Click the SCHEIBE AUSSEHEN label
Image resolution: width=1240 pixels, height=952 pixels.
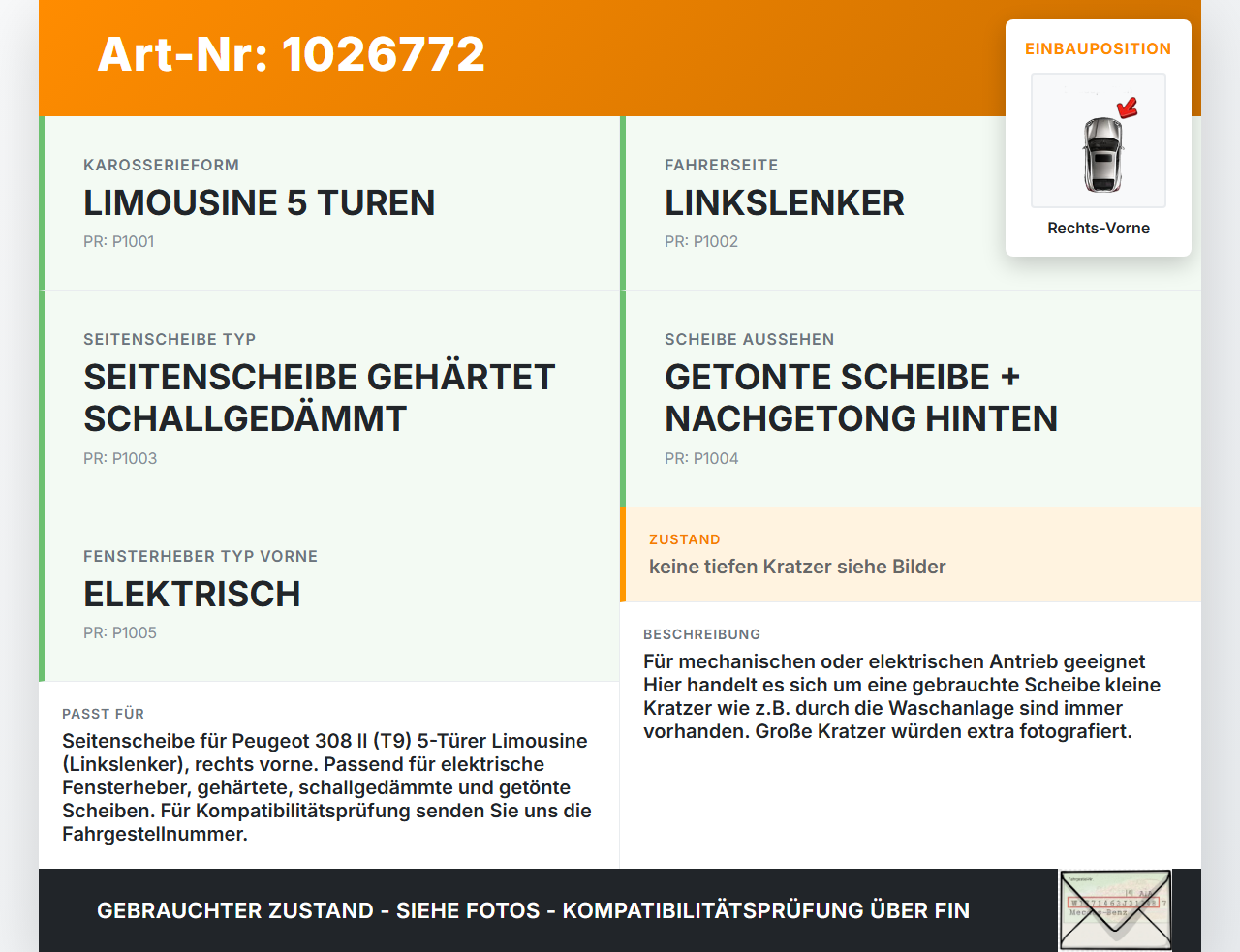[749, 339]
